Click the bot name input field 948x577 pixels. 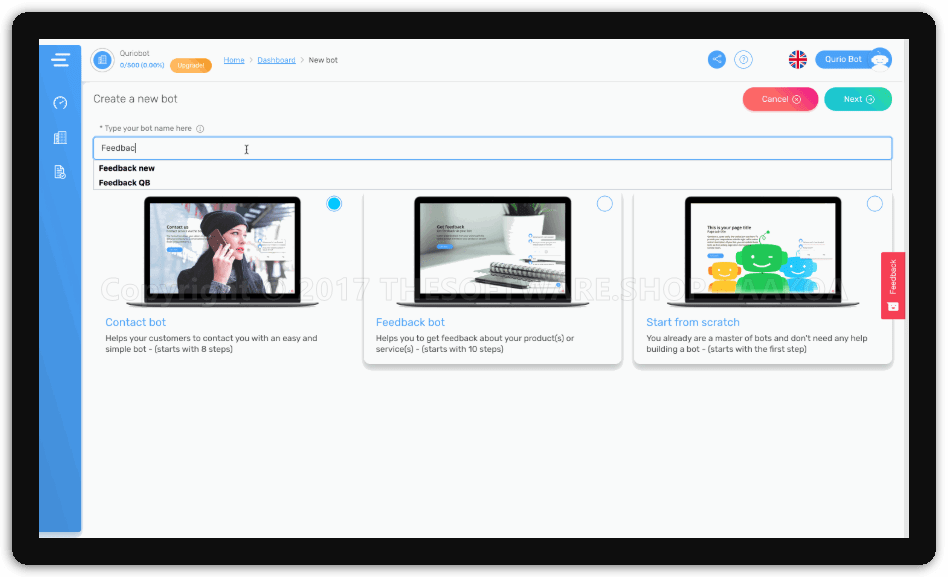click(x=400, y=147)
